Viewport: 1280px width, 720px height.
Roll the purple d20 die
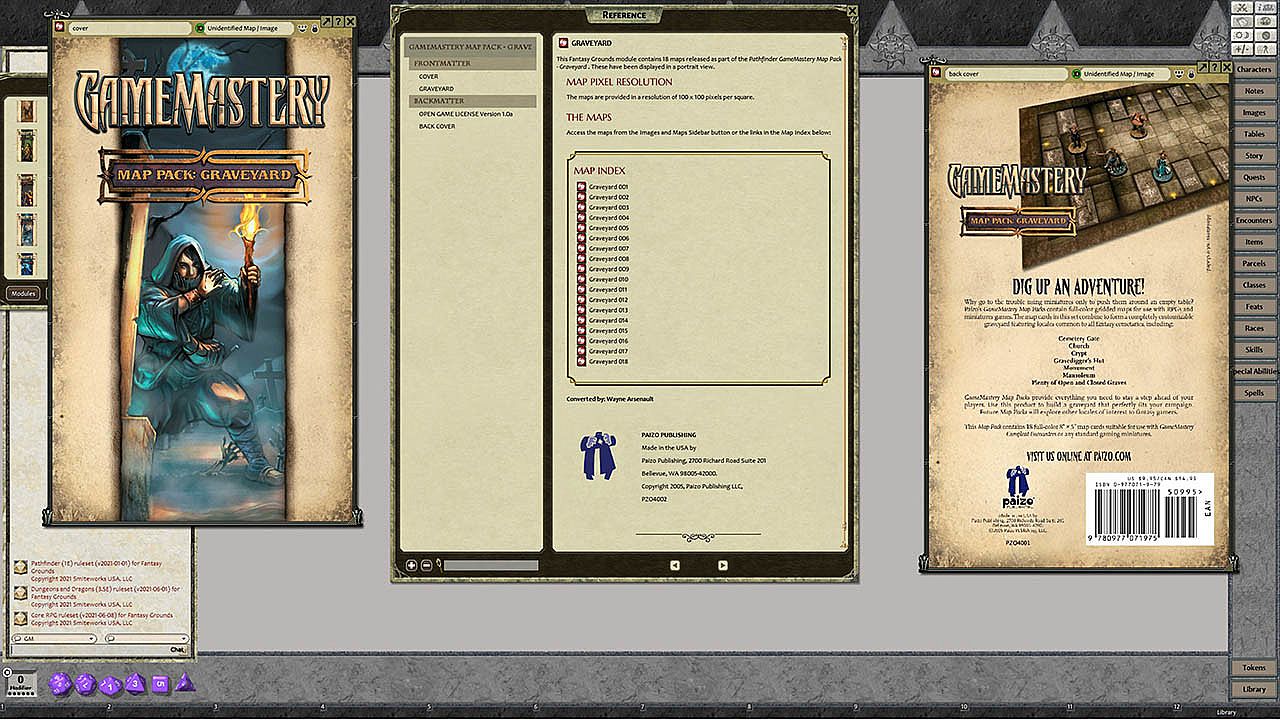tap(60, 684)
